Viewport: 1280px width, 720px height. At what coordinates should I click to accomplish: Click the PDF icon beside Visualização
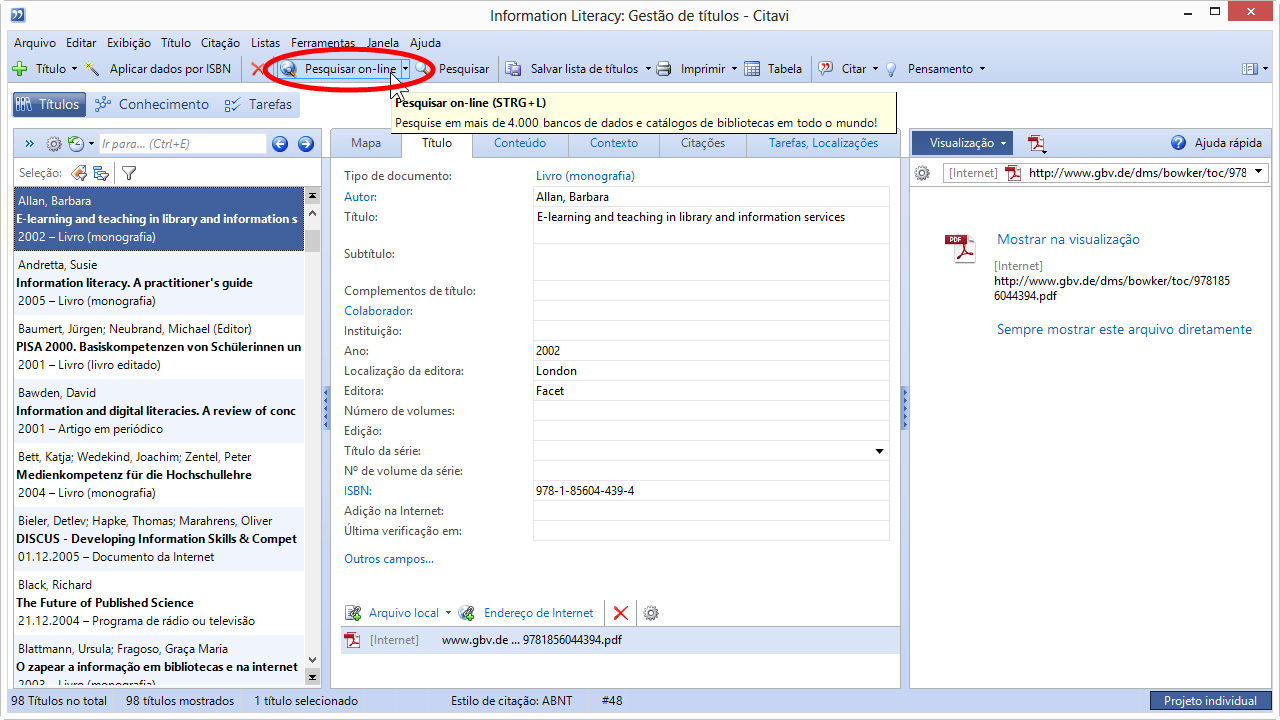[x=1037, y=144]
